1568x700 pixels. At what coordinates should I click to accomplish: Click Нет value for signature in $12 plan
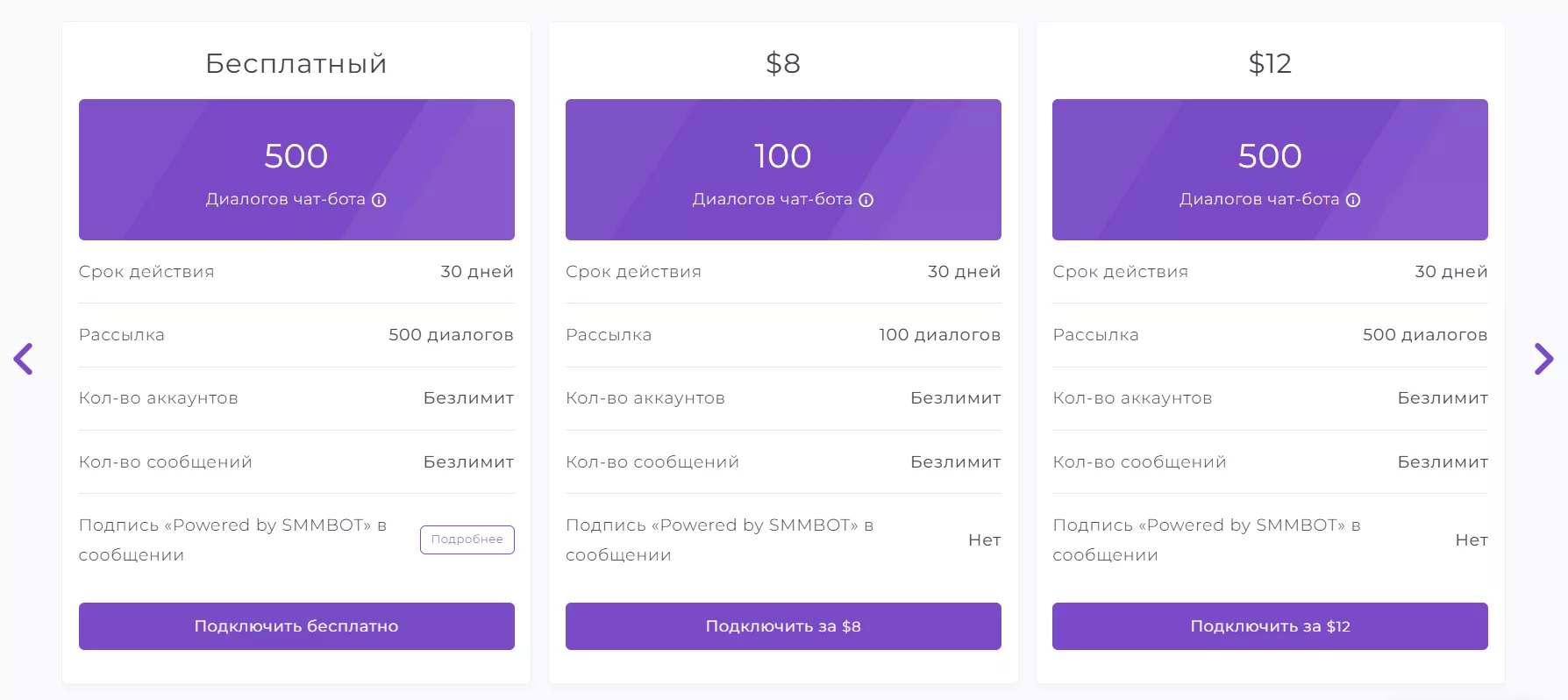point(1472,539)
